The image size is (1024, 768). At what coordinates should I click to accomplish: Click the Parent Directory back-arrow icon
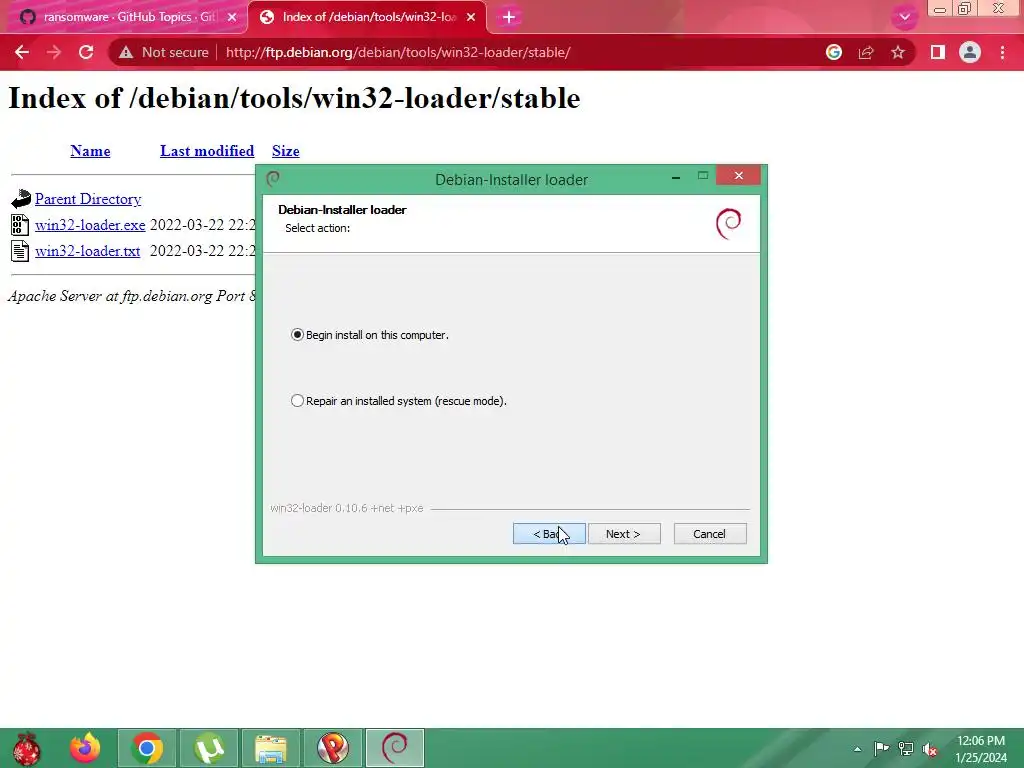point(21,199)
